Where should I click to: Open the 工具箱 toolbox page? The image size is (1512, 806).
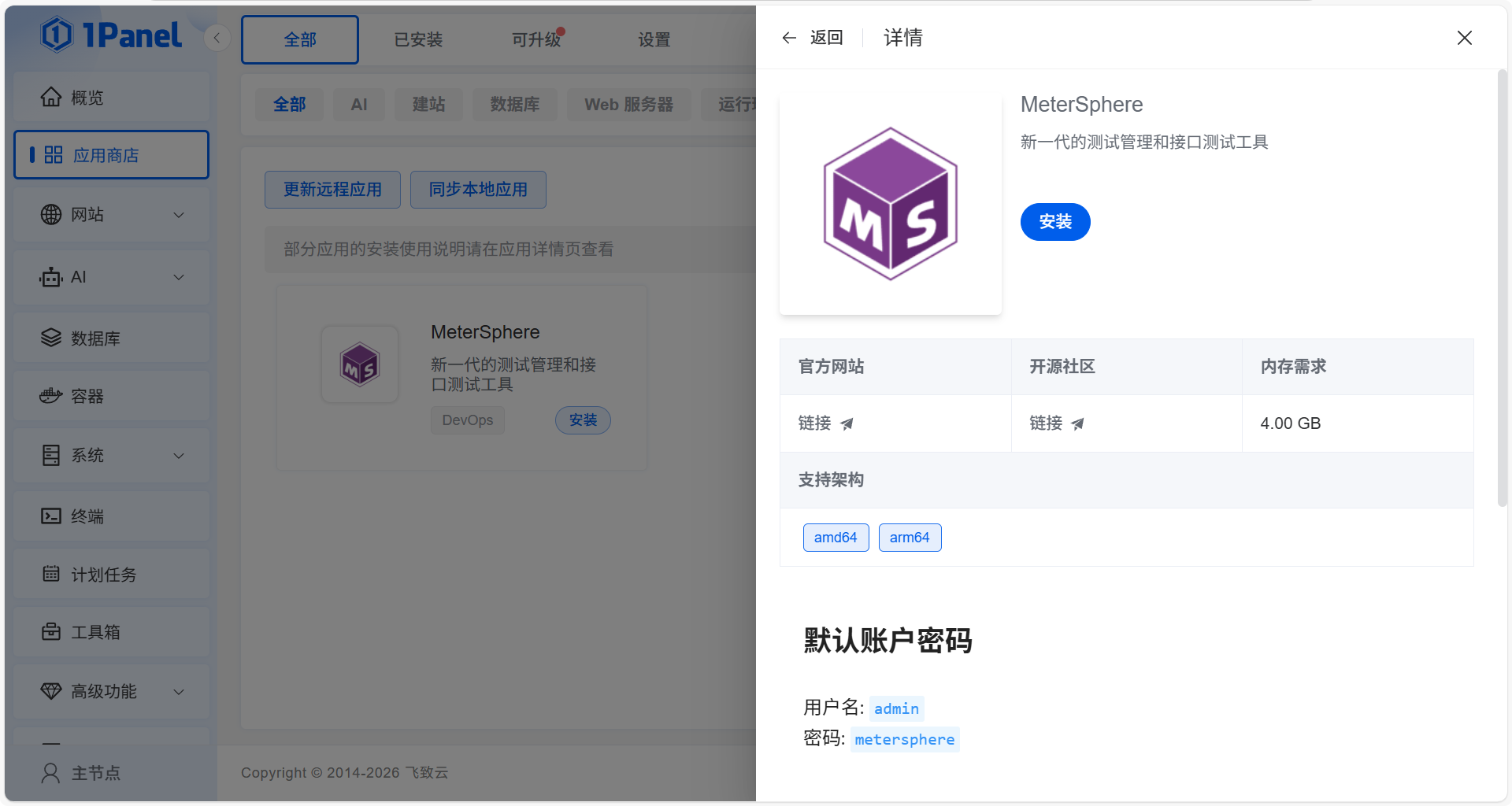tap(111, 632)
